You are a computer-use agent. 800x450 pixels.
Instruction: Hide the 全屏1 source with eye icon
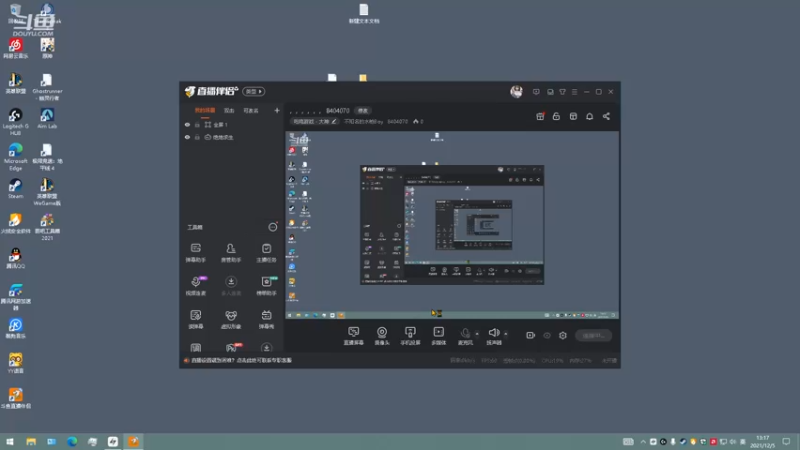[187, 124]
